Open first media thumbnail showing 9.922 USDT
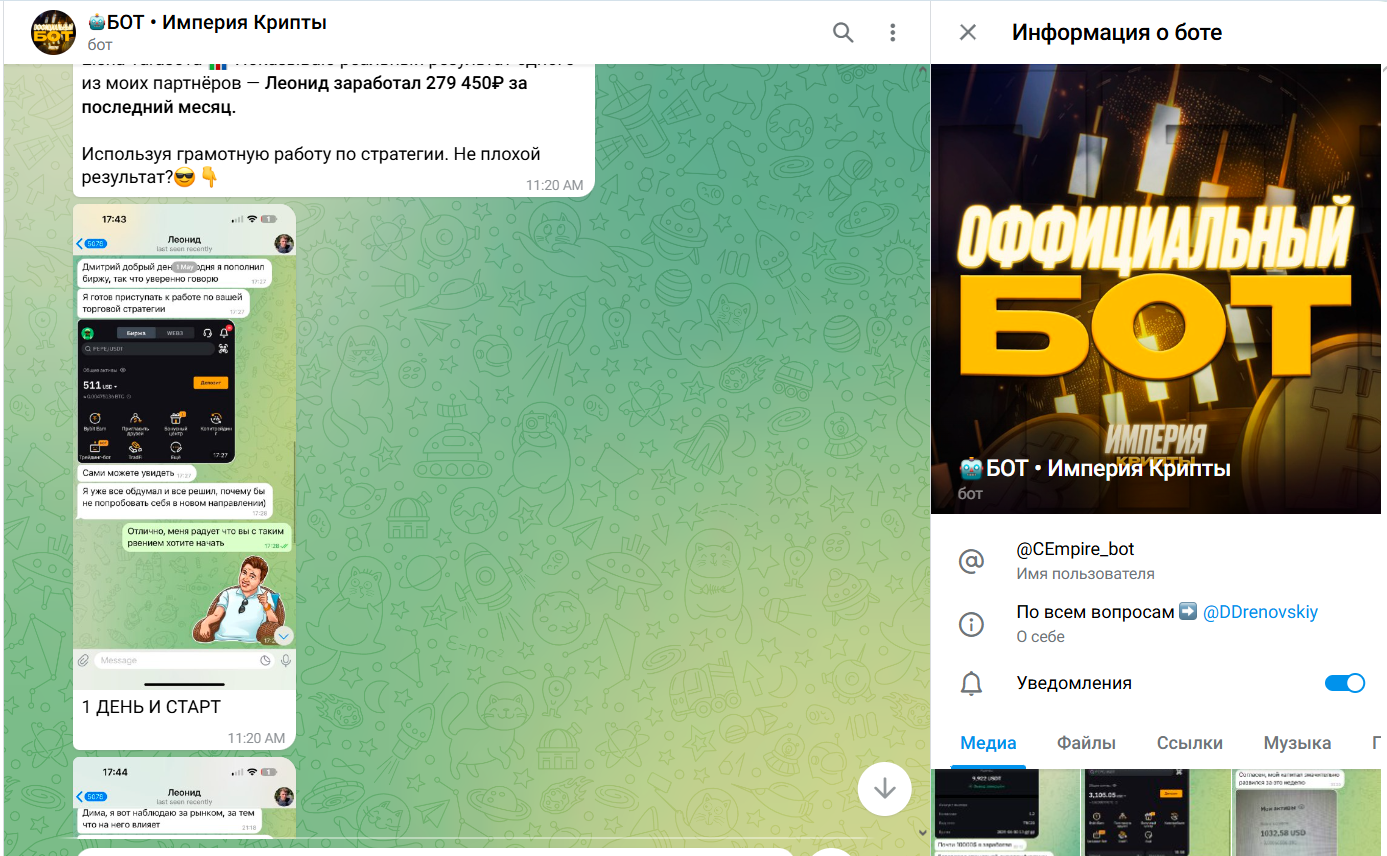The height and width of the screenshot is (856, 1387). [1005, 812]
